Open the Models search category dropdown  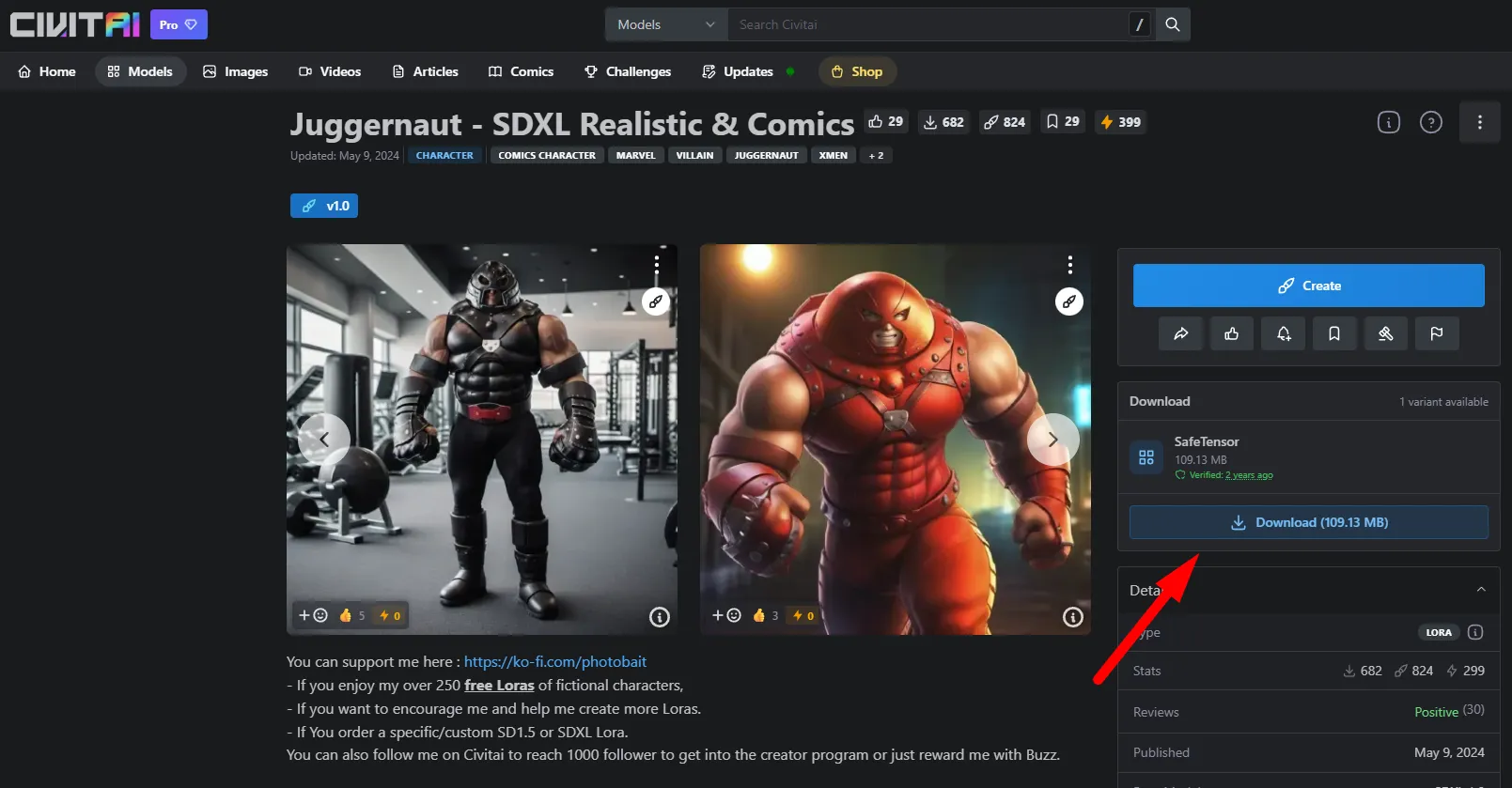(666, 24)
